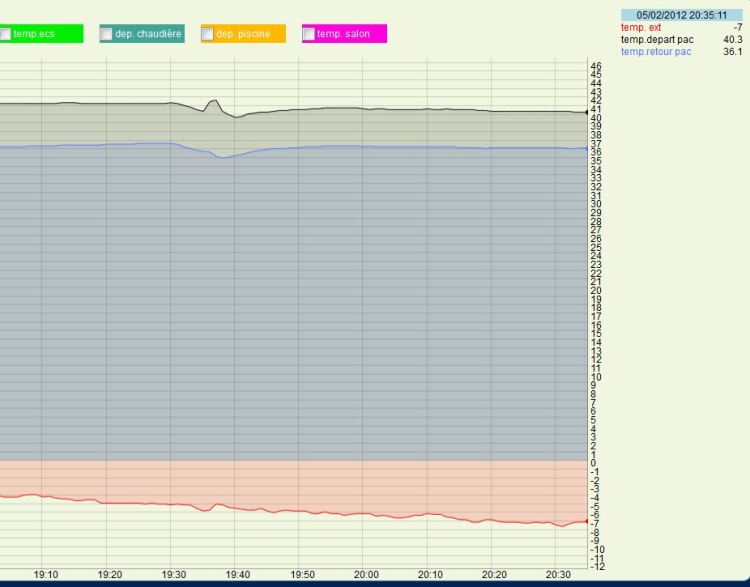Viewport: 750px width, 587px height.
Task: Check the temp. salon checkbox
Action: click(x=309, y=34)
